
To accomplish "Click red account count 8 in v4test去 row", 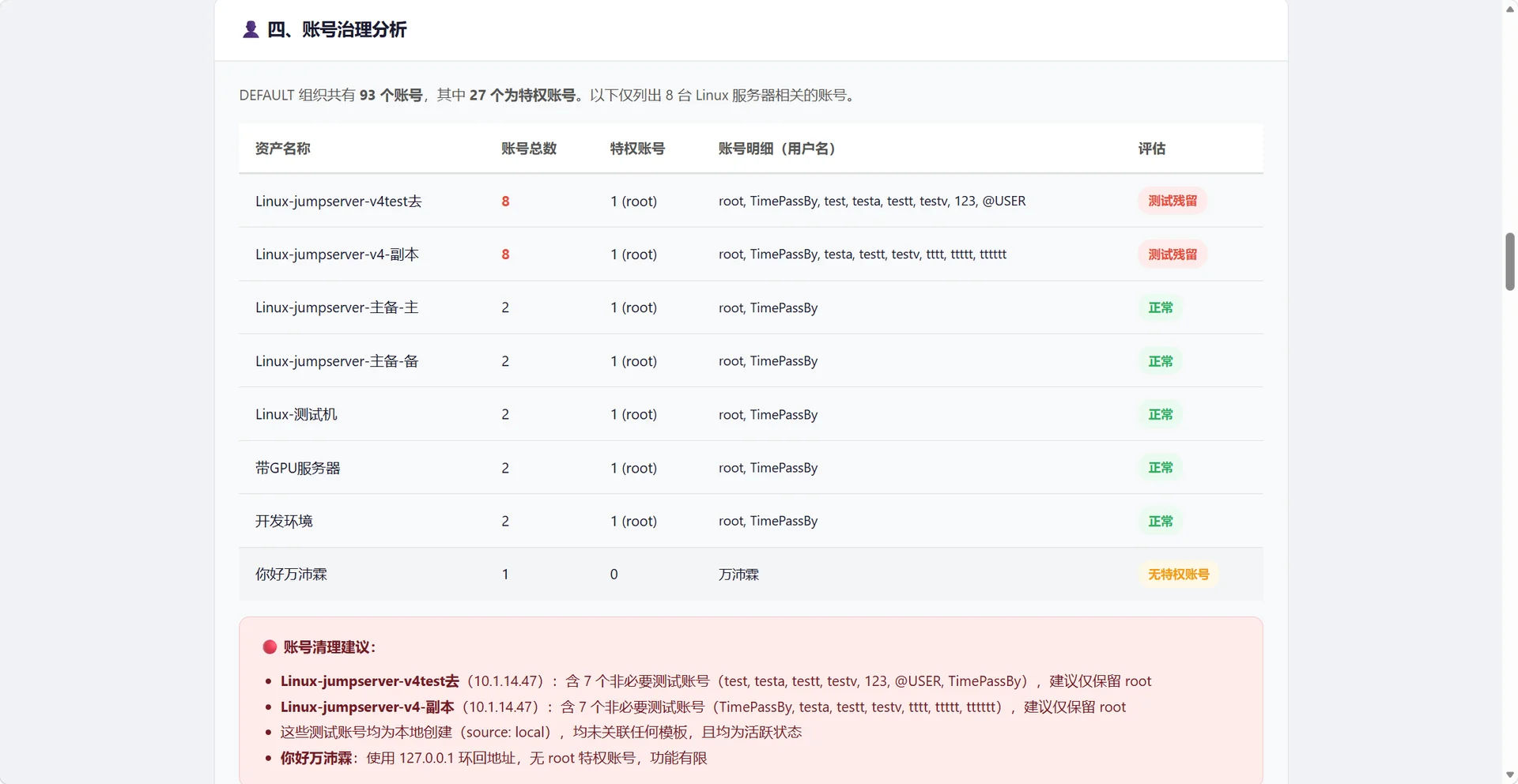I will (x=505, y=202).
